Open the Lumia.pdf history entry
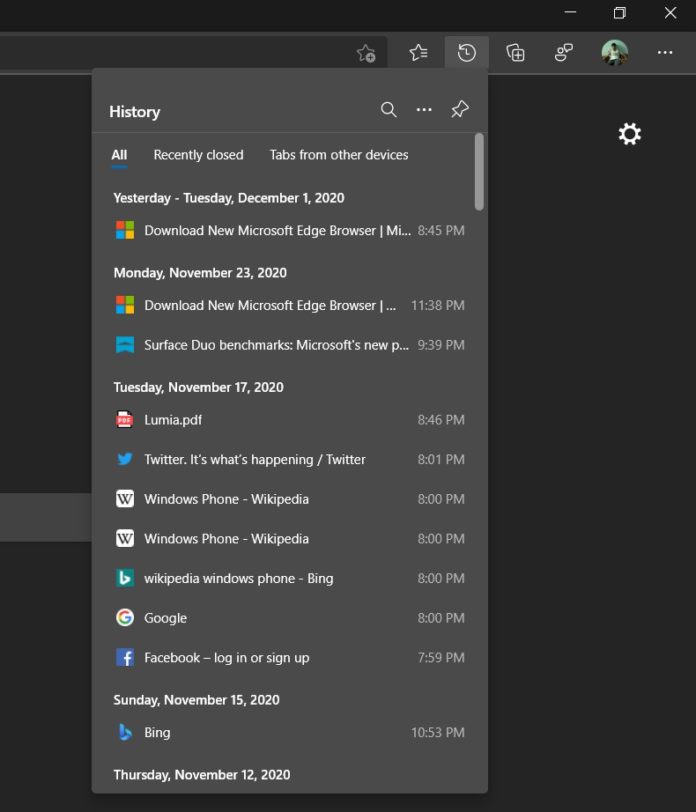The width and height of the screenshot is (696, 812). [175, 420]
